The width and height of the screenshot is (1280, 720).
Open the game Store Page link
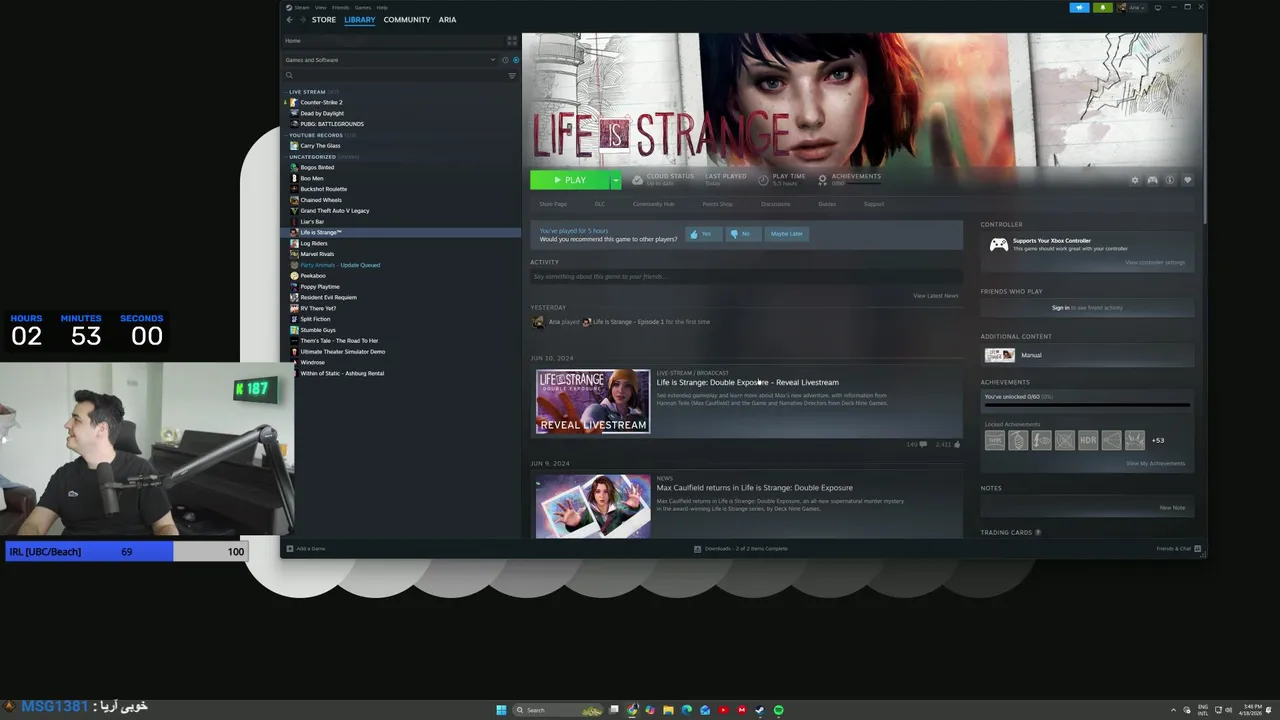553,204
